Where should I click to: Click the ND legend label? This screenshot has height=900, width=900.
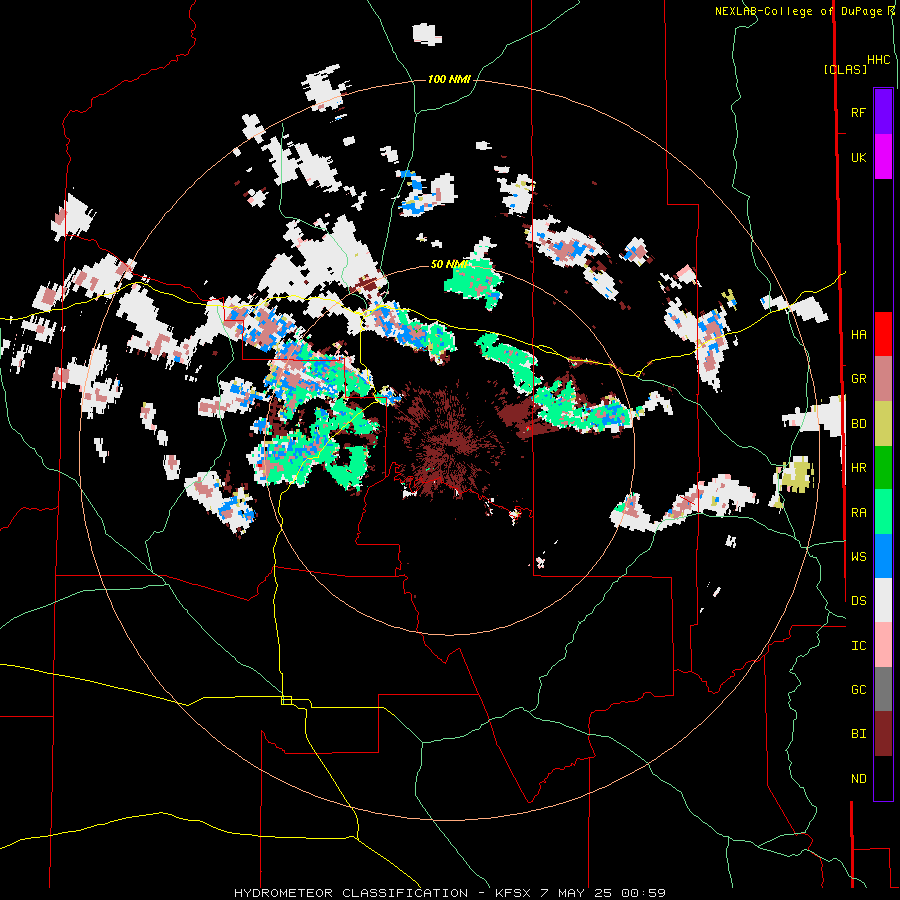point(858,779)
